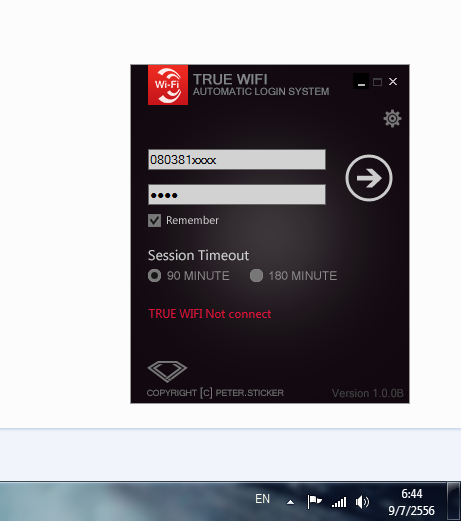Click the phone number username field
This screenshot has width=461, height=521.
pyautogui.click(x=237, y=159)
